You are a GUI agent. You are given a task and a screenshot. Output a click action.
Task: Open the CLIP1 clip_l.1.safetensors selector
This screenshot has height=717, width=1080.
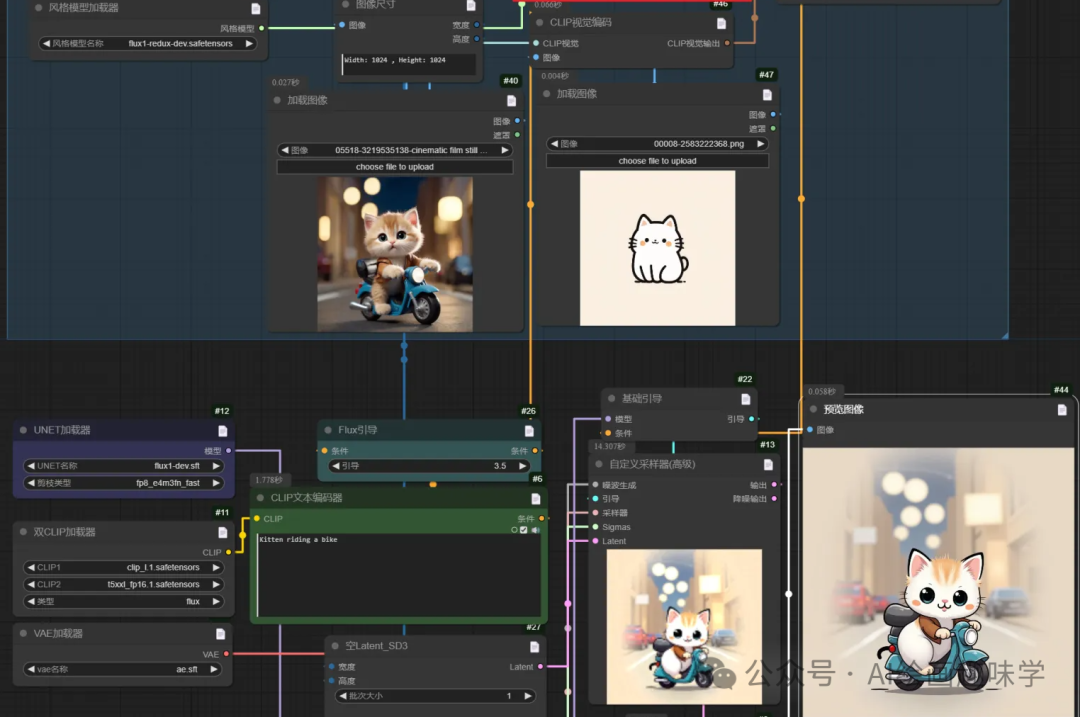(x=124, y=567)
